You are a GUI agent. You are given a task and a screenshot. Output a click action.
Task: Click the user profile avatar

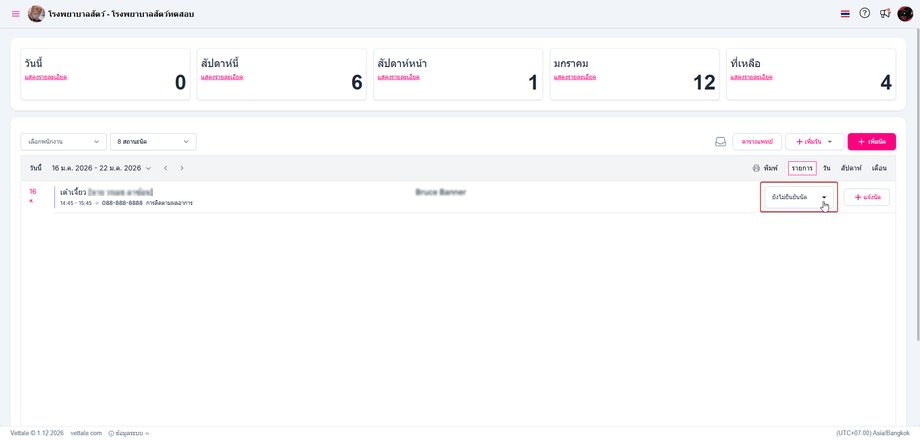(x=905, y=13)
